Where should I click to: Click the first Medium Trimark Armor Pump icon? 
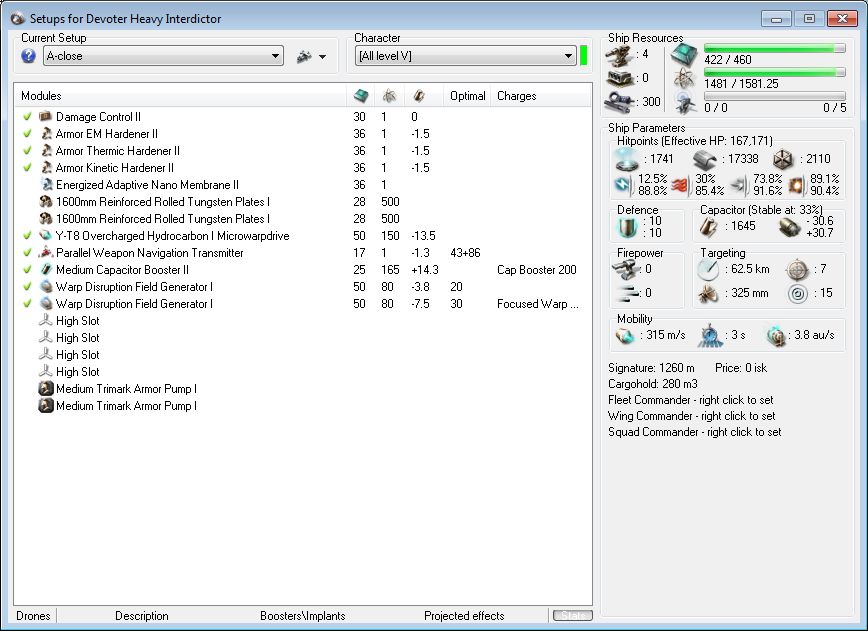click(x=46, y=389)
